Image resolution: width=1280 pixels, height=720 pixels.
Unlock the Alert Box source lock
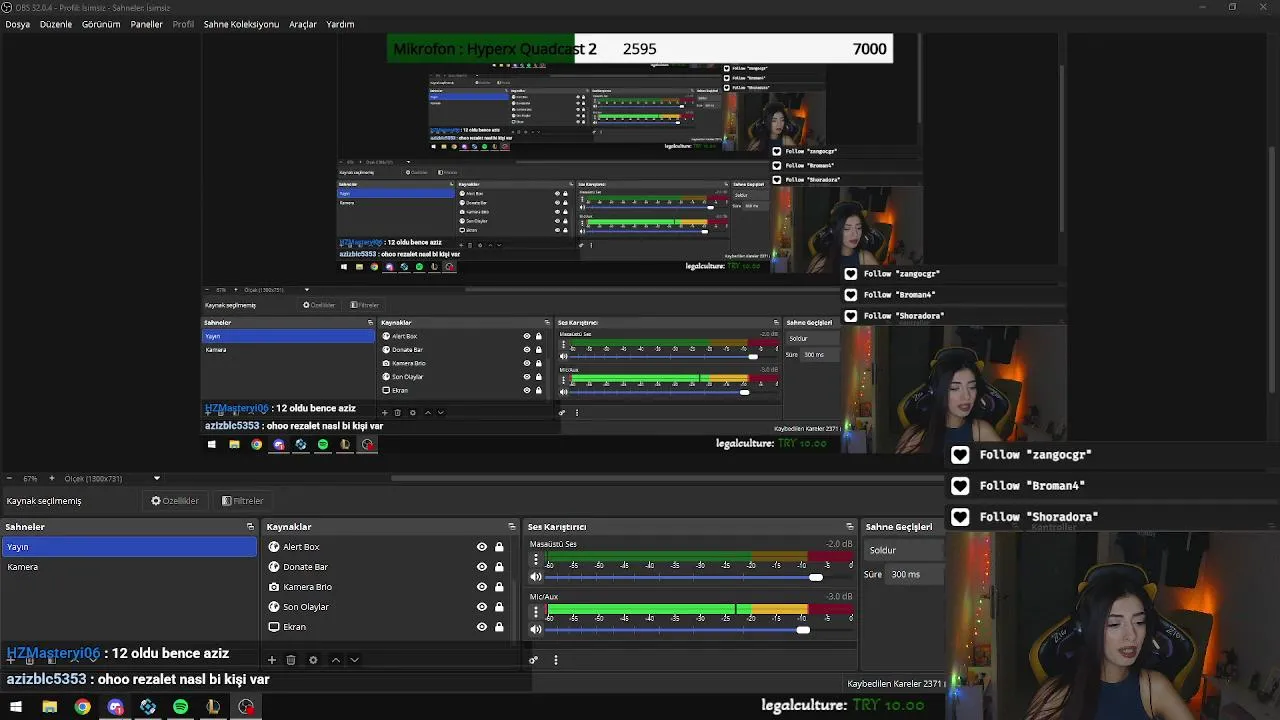click(x=499, y=547)
